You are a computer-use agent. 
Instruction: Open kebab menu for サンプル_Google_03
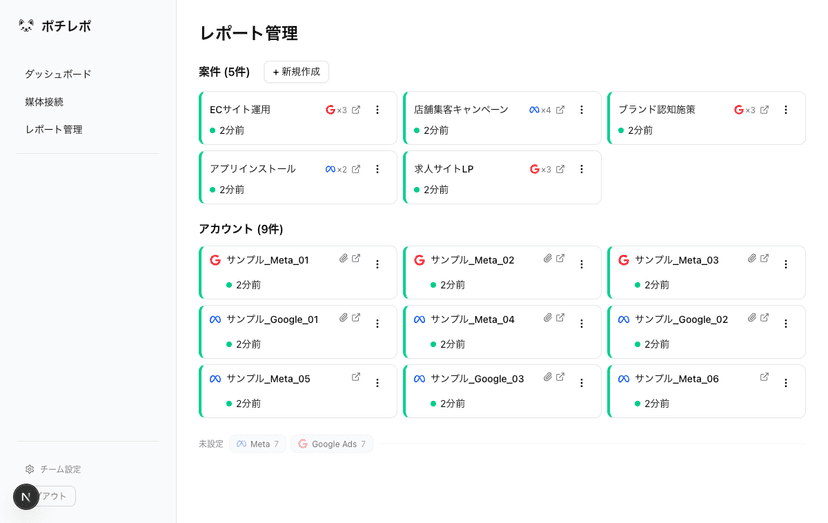click(581, 383)
